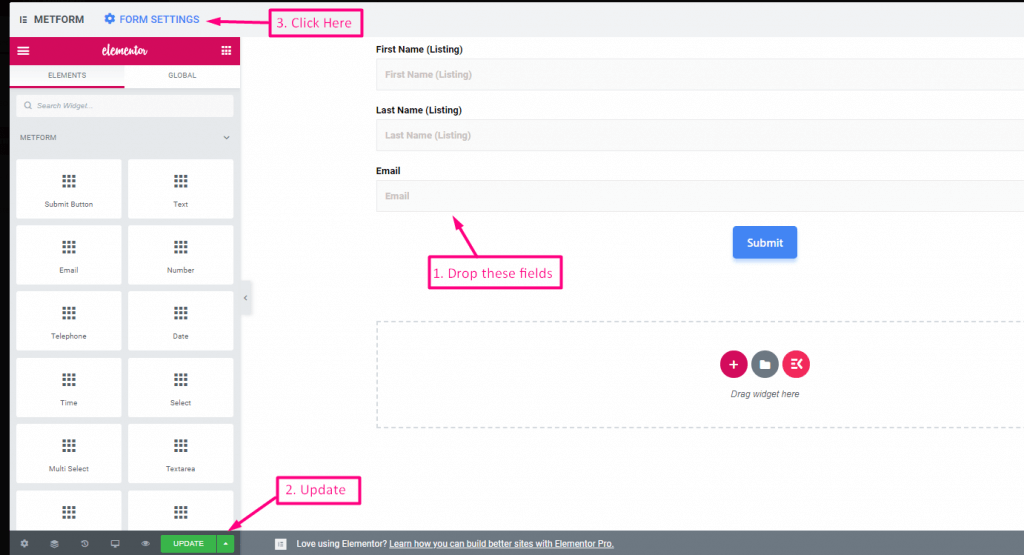This screenshot has height=555, width=1024.
Task: Open the Elementor hamburger menu
Action: click(24, 51)
